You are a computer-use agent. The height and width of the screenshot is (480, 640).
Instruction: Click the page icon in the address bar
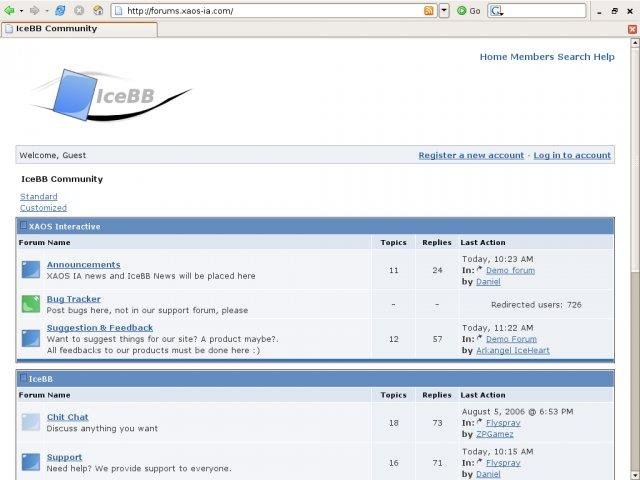pos(118,11)
